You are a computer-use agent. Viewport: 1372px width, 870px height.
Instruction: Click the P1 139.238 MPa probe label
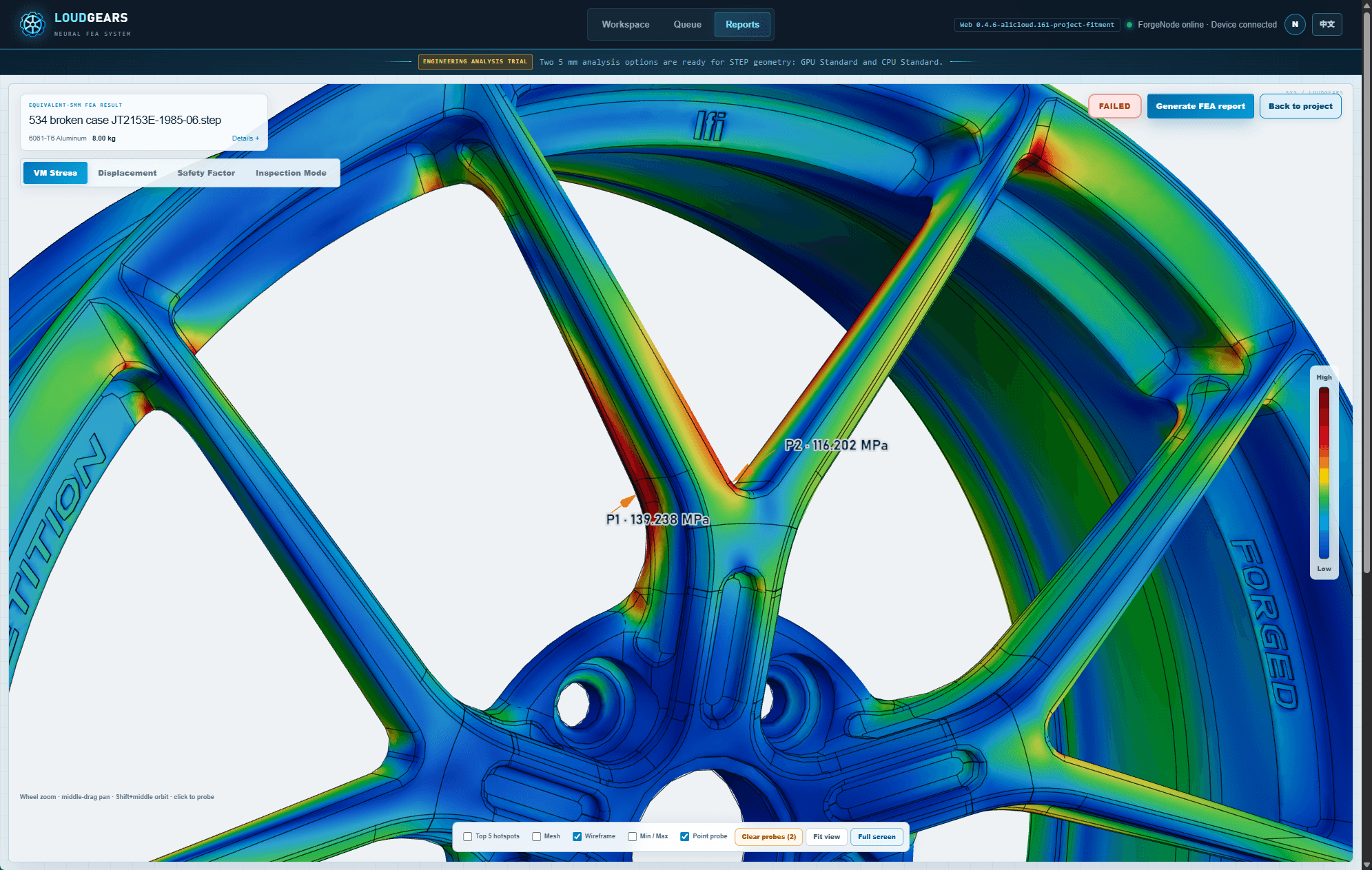click(x=657, y=519)
